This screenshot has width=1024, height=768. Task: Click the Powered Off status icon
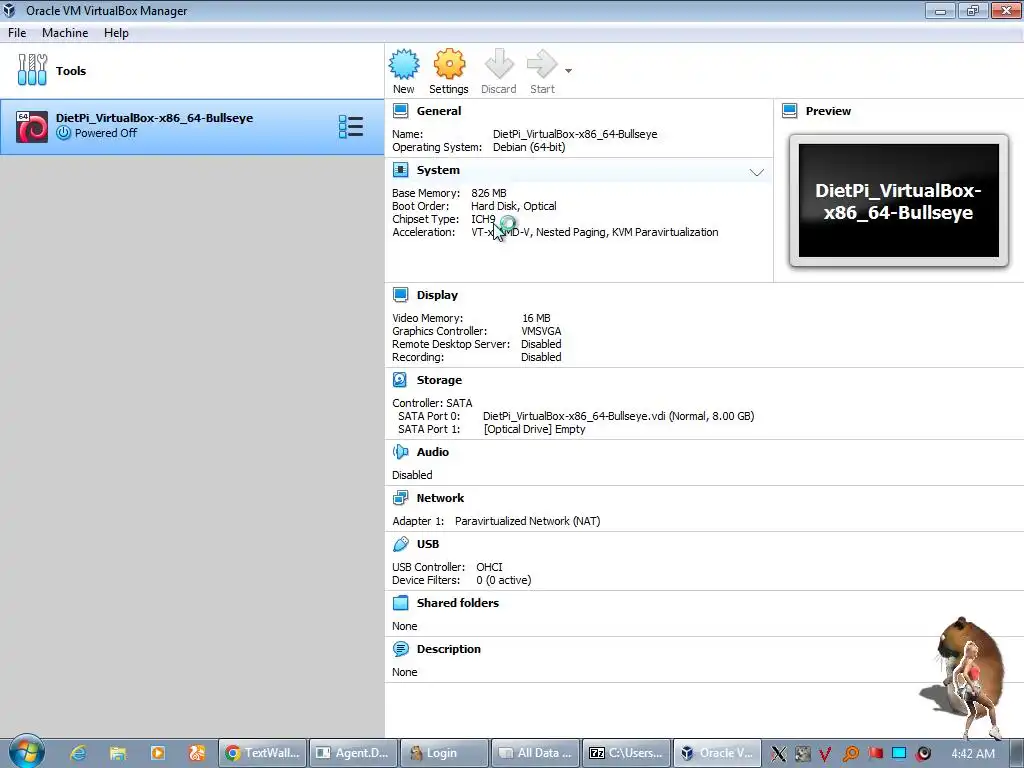click(x=63, y=133)
